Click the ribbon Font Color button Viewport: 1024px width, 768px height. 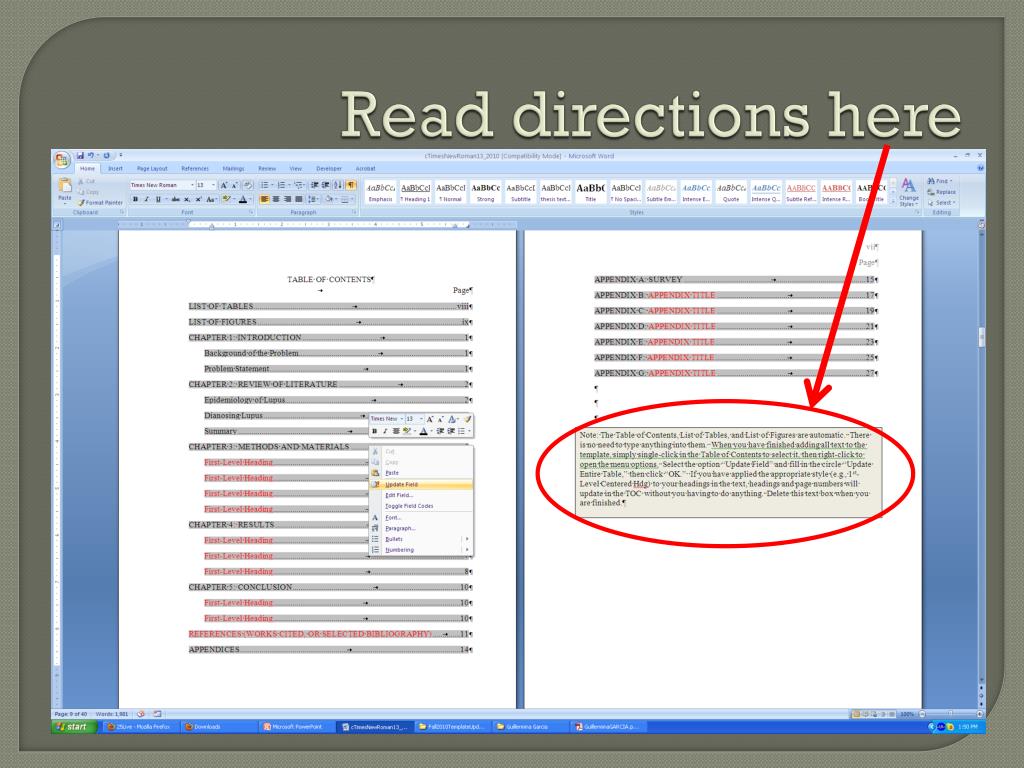click(244, 199)
